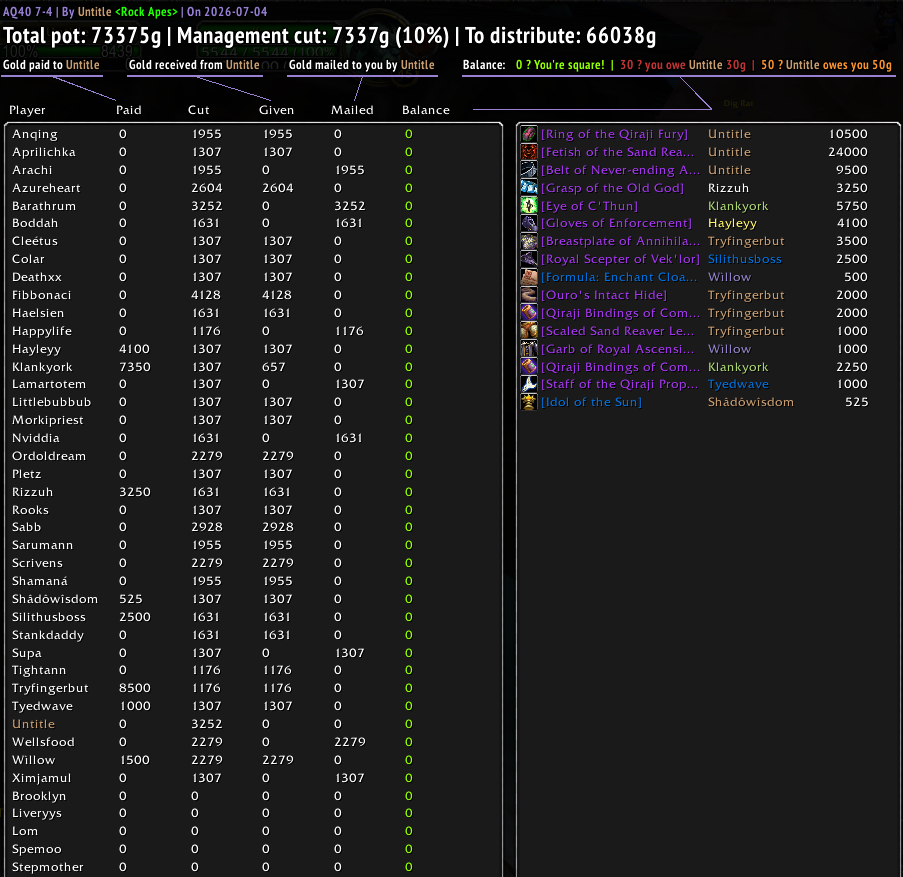
Task: Click Klankyork's paid amount 7350
Action: [x=135, y=367]
